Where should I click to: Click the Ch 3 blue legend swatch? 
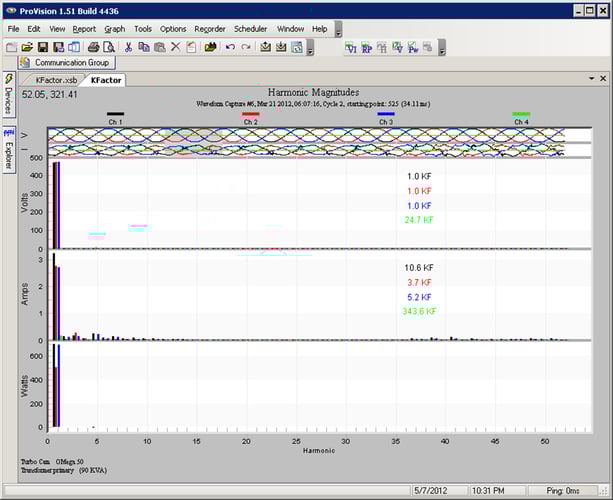[386, 114]
